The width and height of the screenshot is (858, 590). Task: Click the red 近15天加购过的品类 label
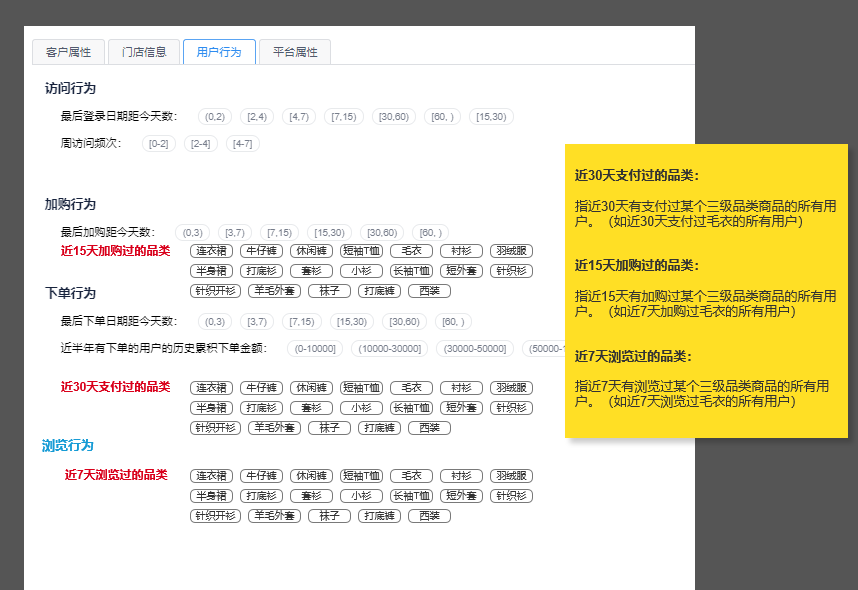[x=115, y=251]
